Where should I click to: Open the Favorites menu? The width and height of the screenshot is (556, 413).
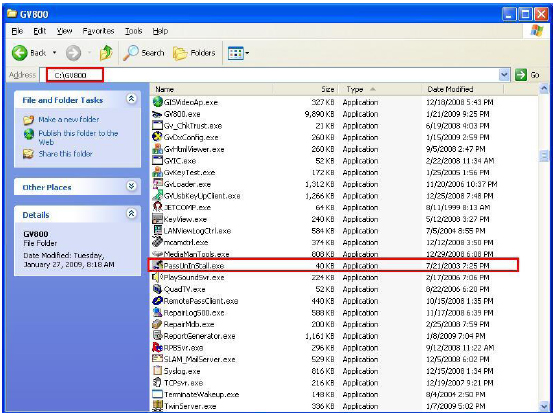coord(98,31)
